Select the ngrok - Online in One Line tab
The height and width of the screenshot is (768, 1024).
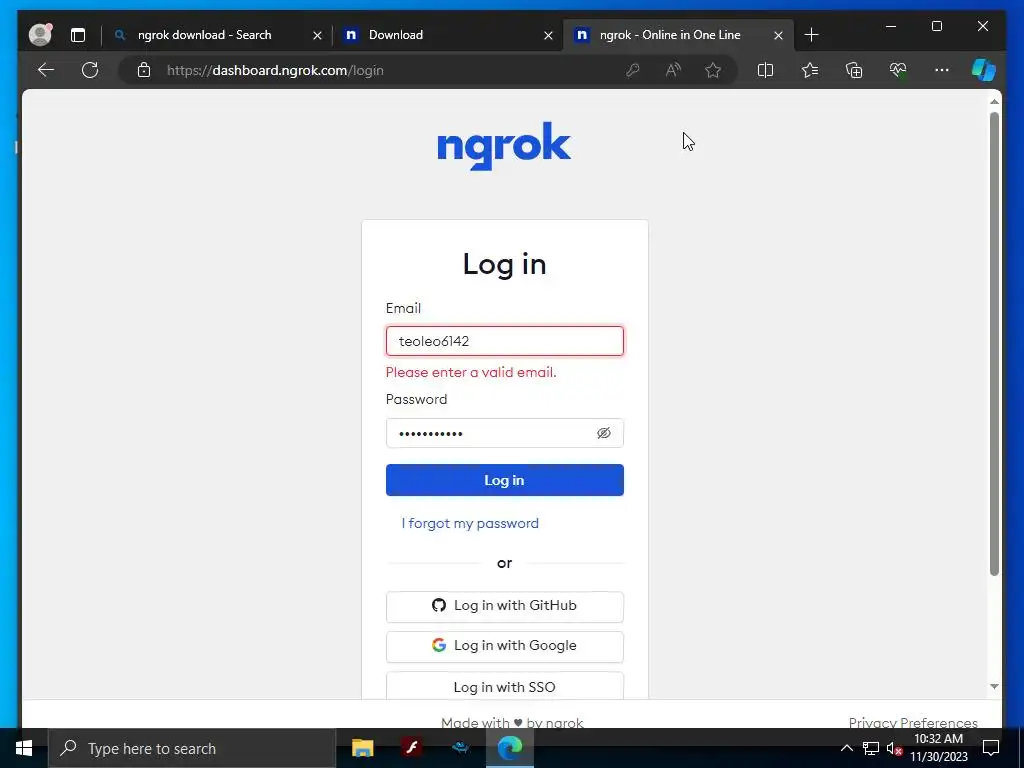(669, 35)
